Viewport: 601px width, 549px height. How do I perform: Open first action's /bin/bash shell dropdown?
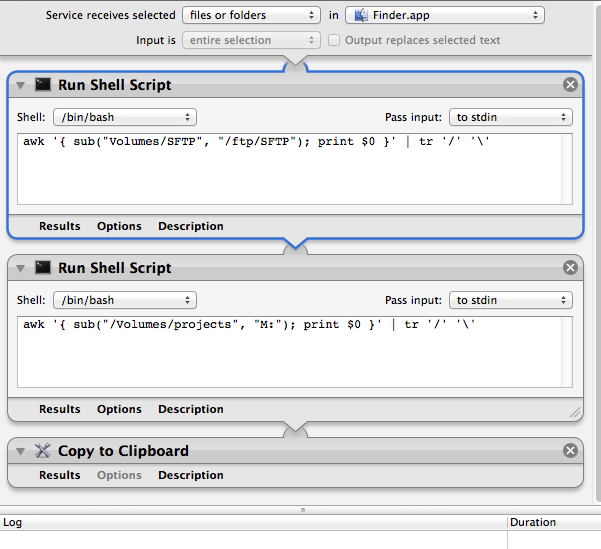coord(125,117)
